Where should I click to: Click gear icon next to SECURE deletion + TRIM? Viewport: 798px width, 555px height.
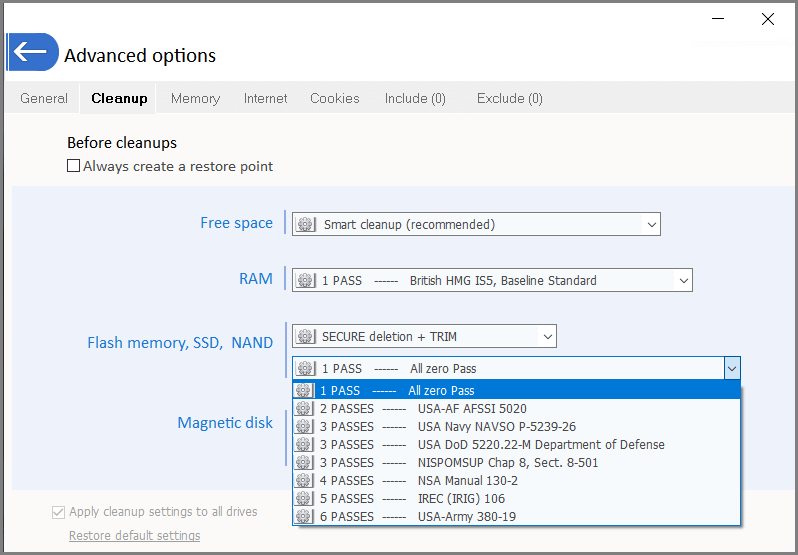pos(305,336)
